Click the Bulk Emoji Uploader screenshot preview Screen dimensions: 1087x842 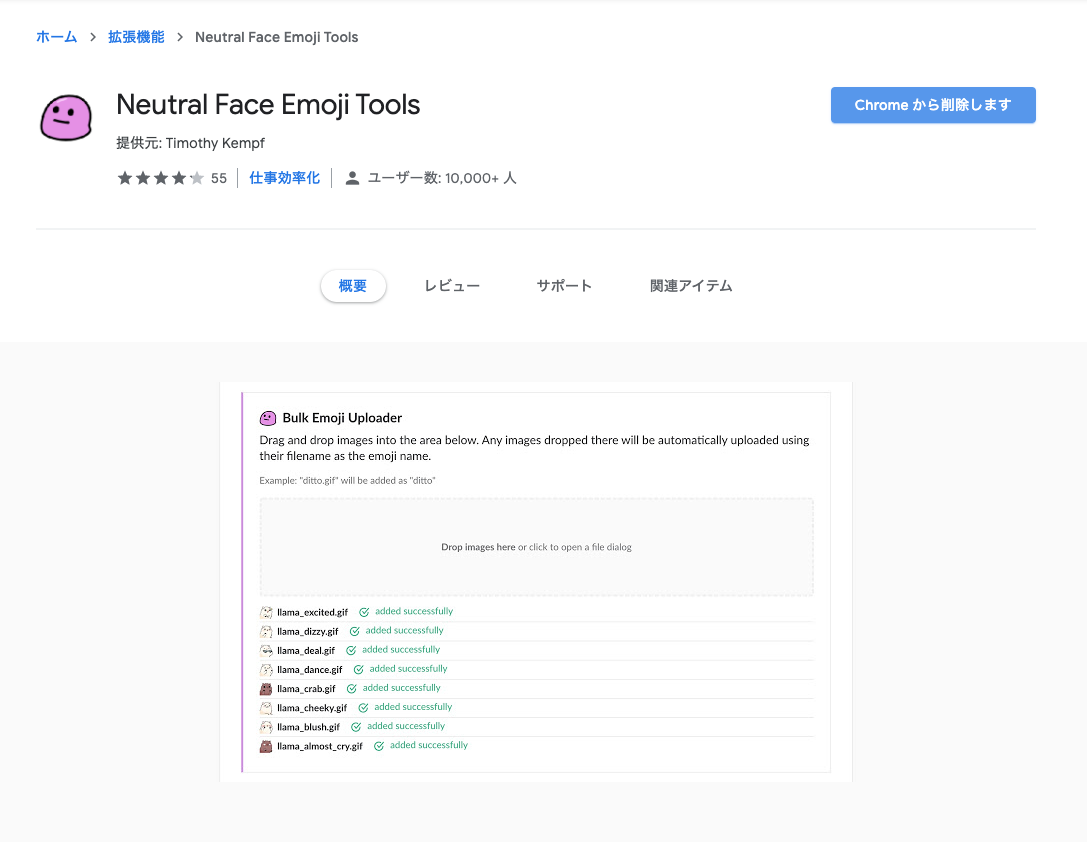pos(536,581)
